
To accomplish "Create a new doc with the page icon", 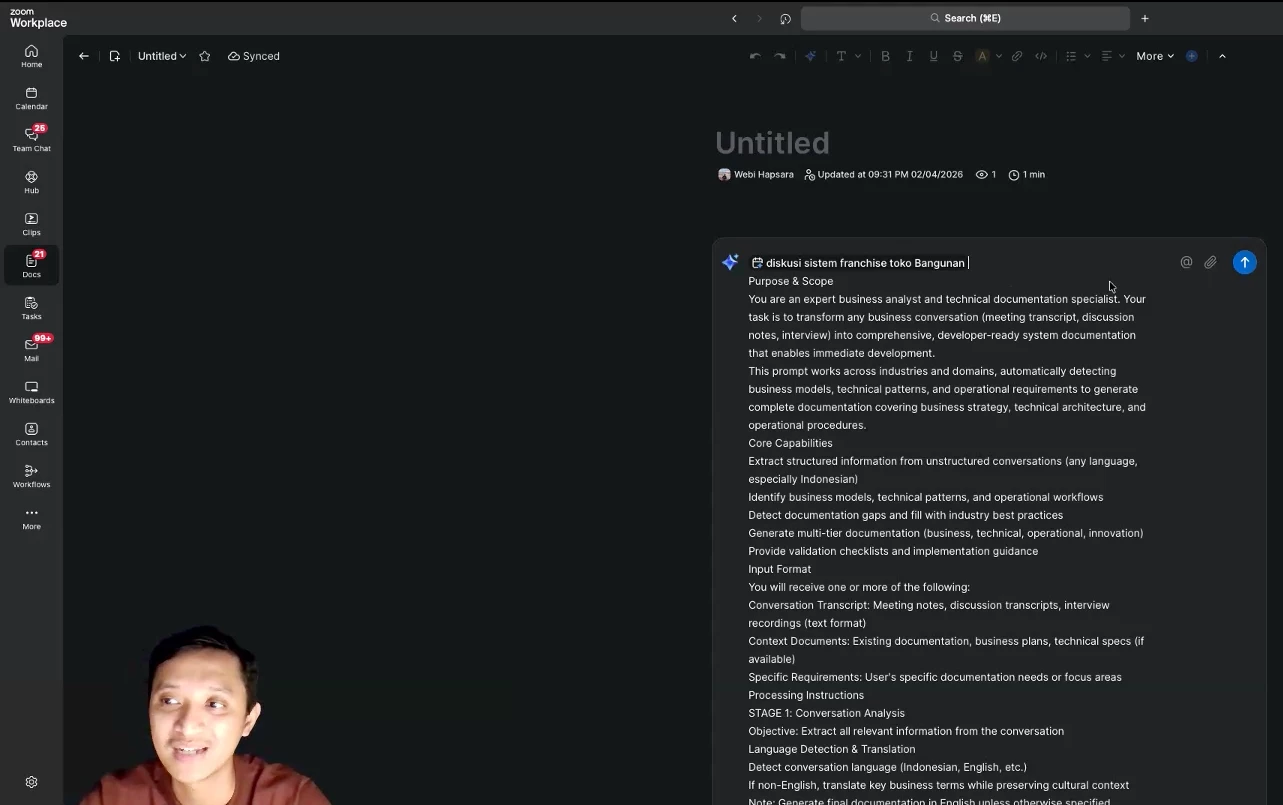I will [115, 56].
